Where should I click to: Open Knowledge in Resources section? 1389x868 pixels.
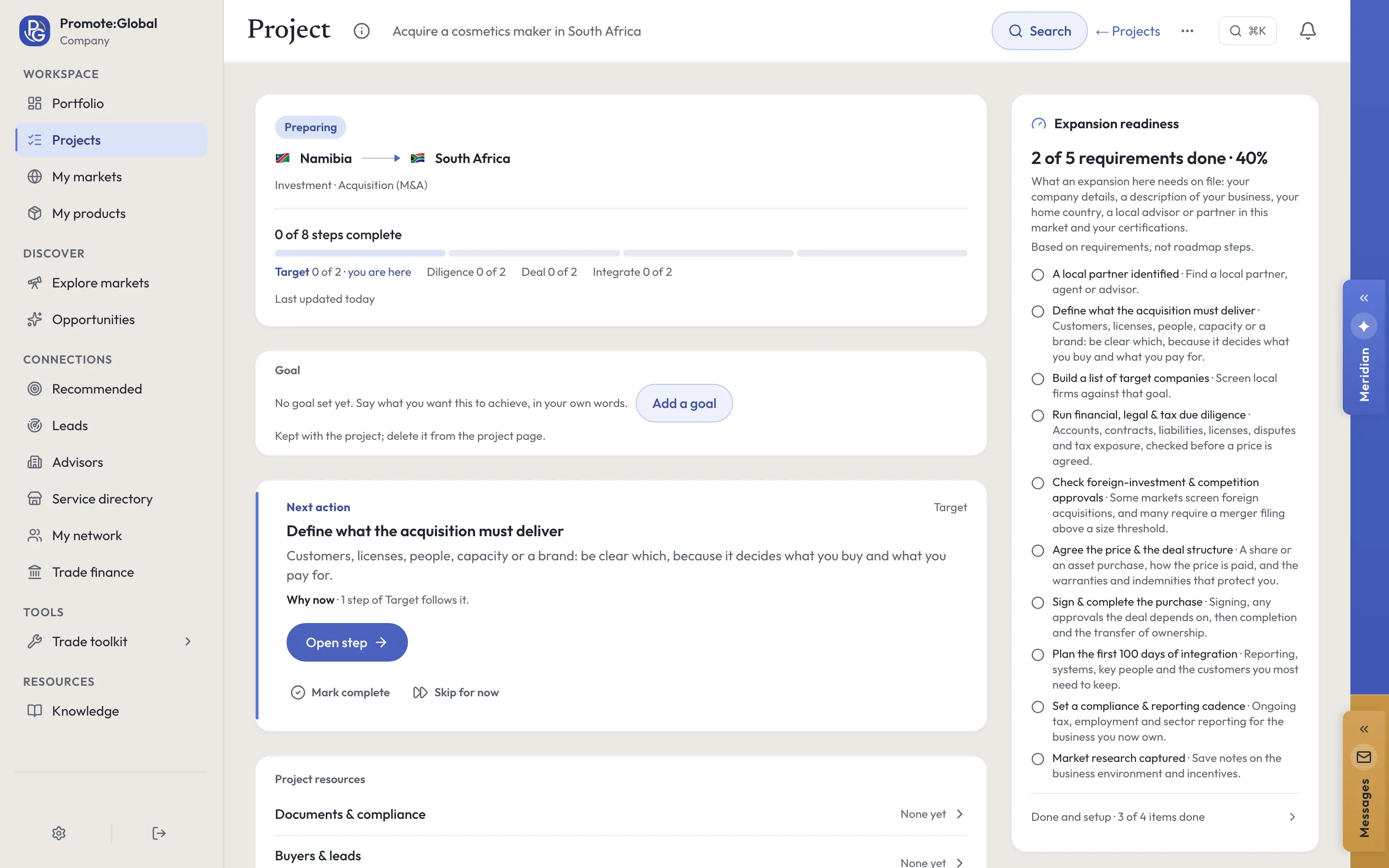coord(111,711)
